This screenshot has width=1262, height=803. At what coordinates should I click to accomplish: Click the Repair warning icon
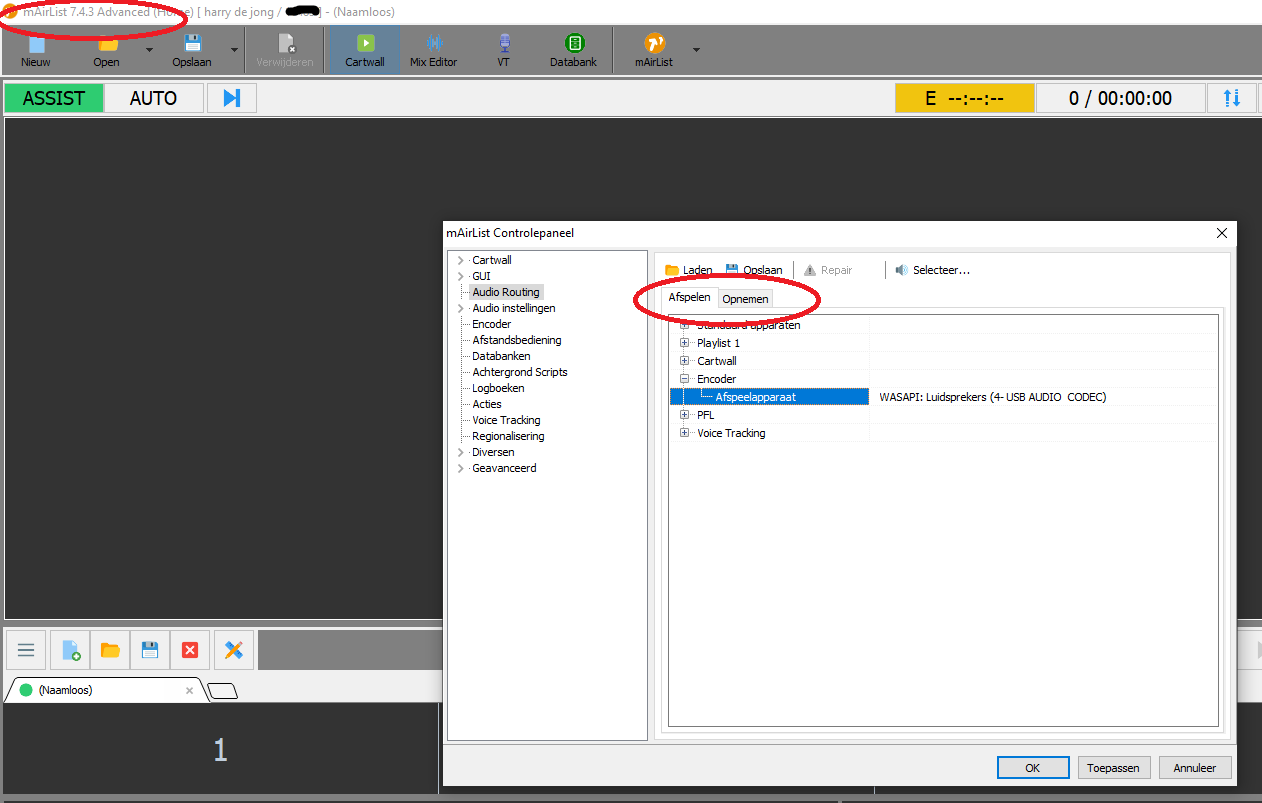[810, 270]
